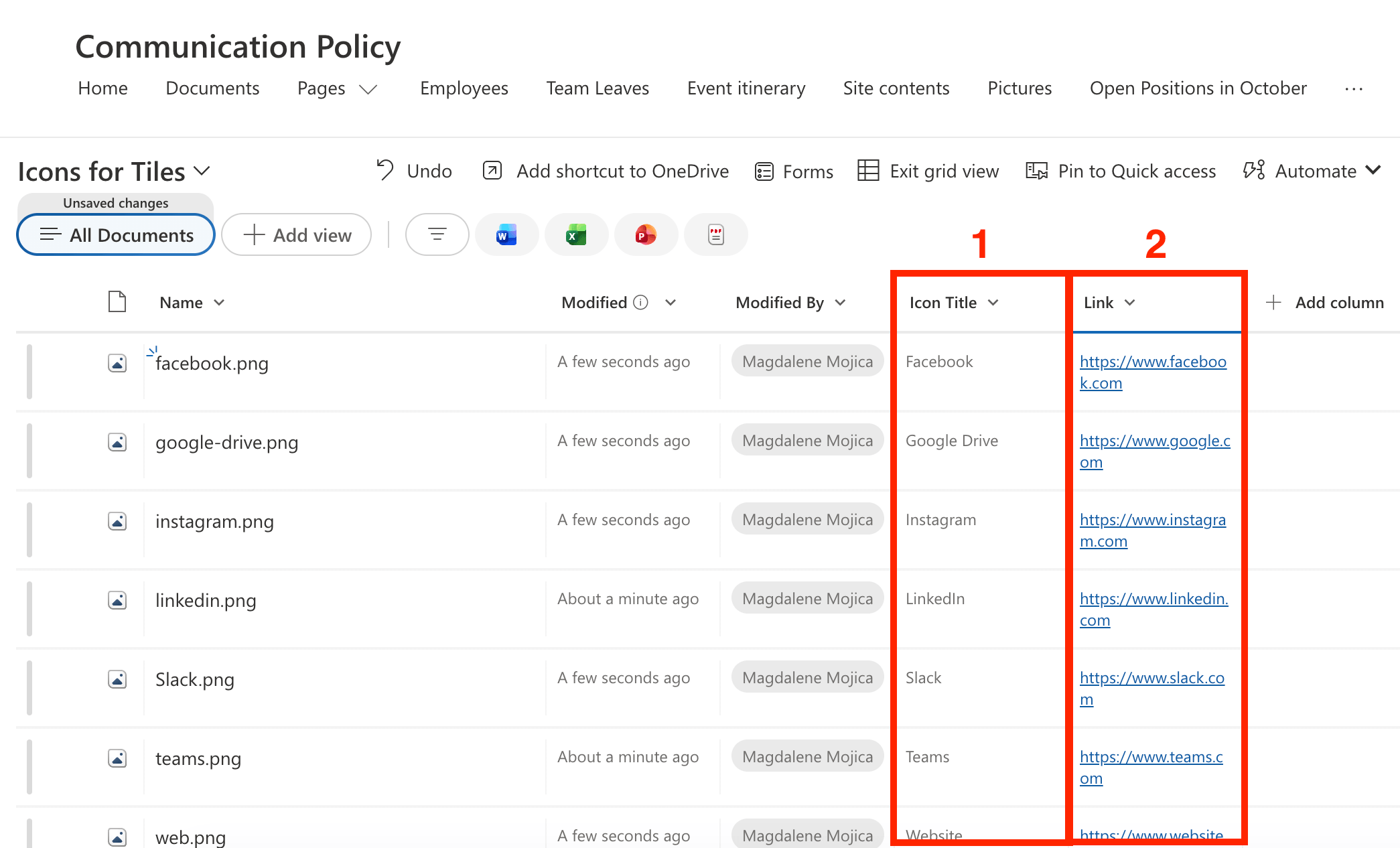Select the instagram.png row handle

pyautogui.click(x=29, y=530)
